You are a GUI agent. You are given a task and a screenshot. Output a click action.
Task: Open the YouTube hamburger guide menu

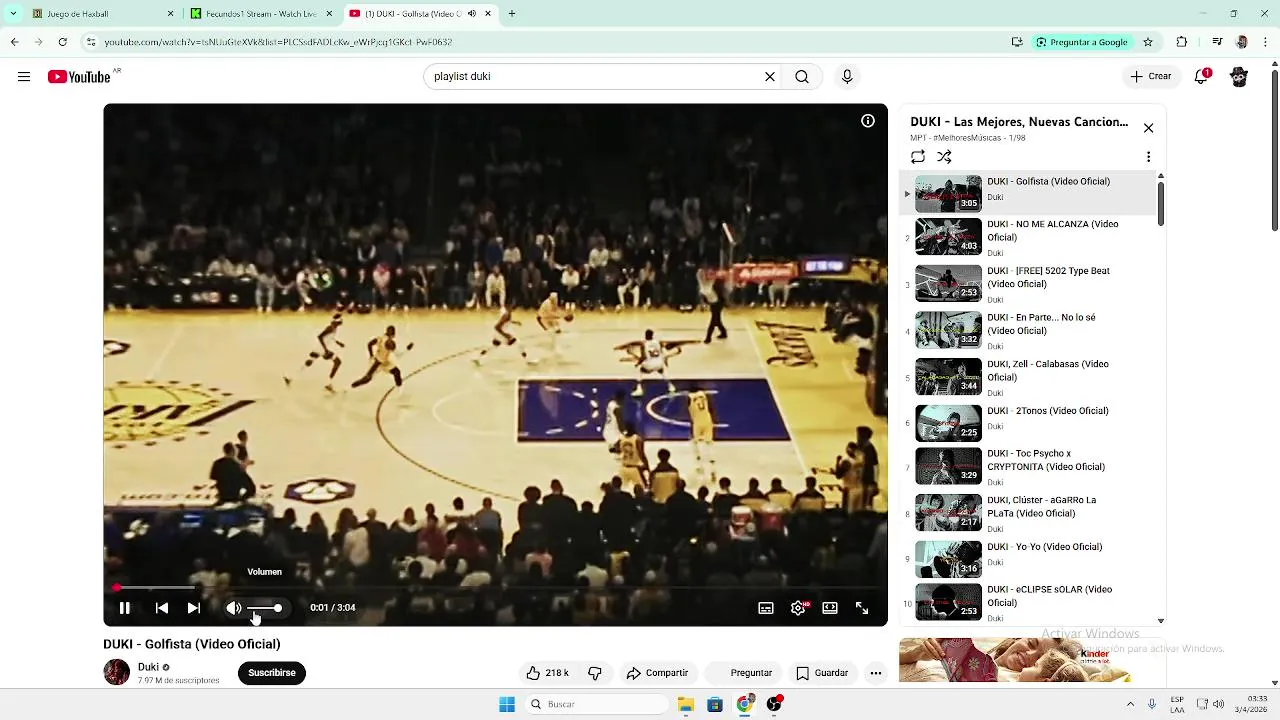24,77
